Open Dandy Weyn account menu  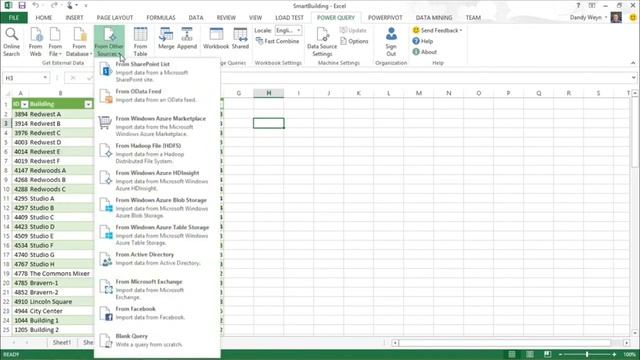pos(588,18)
